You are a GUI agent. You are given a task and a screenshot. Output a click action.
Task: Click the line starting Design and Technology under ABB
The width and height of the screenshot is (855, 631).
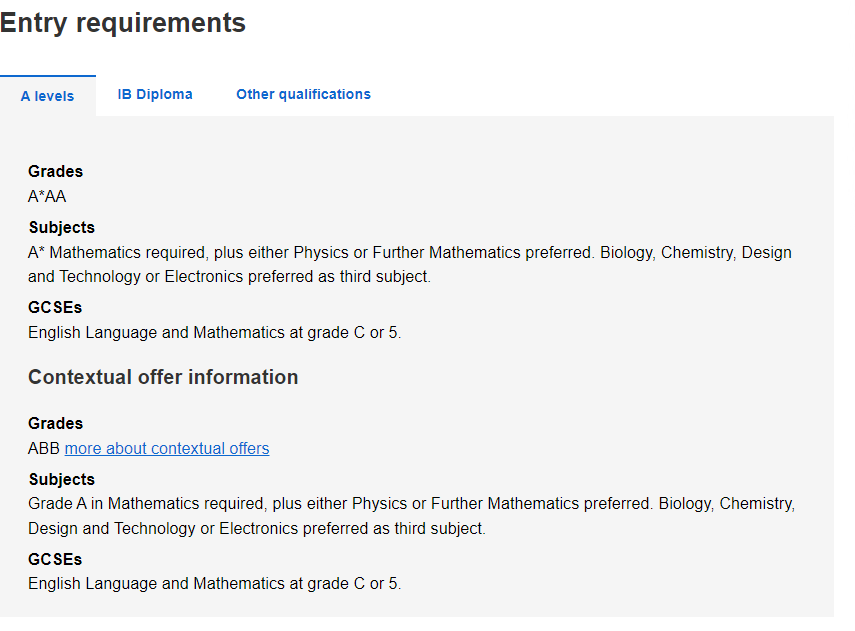click(256, 528)
